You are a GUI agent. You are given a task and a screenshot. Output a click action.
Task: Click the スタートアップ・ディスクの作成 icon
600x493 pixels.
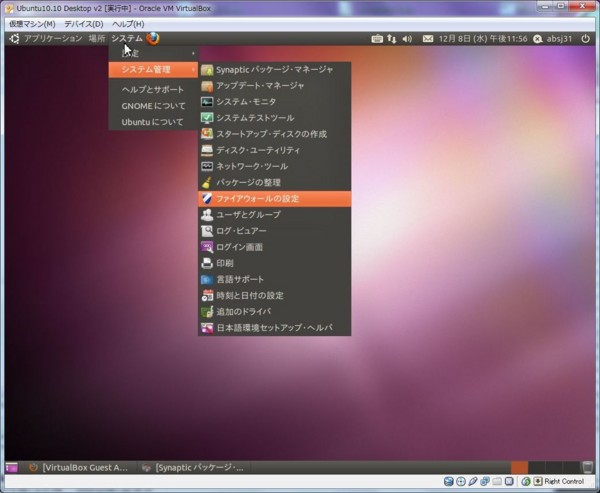207,134
